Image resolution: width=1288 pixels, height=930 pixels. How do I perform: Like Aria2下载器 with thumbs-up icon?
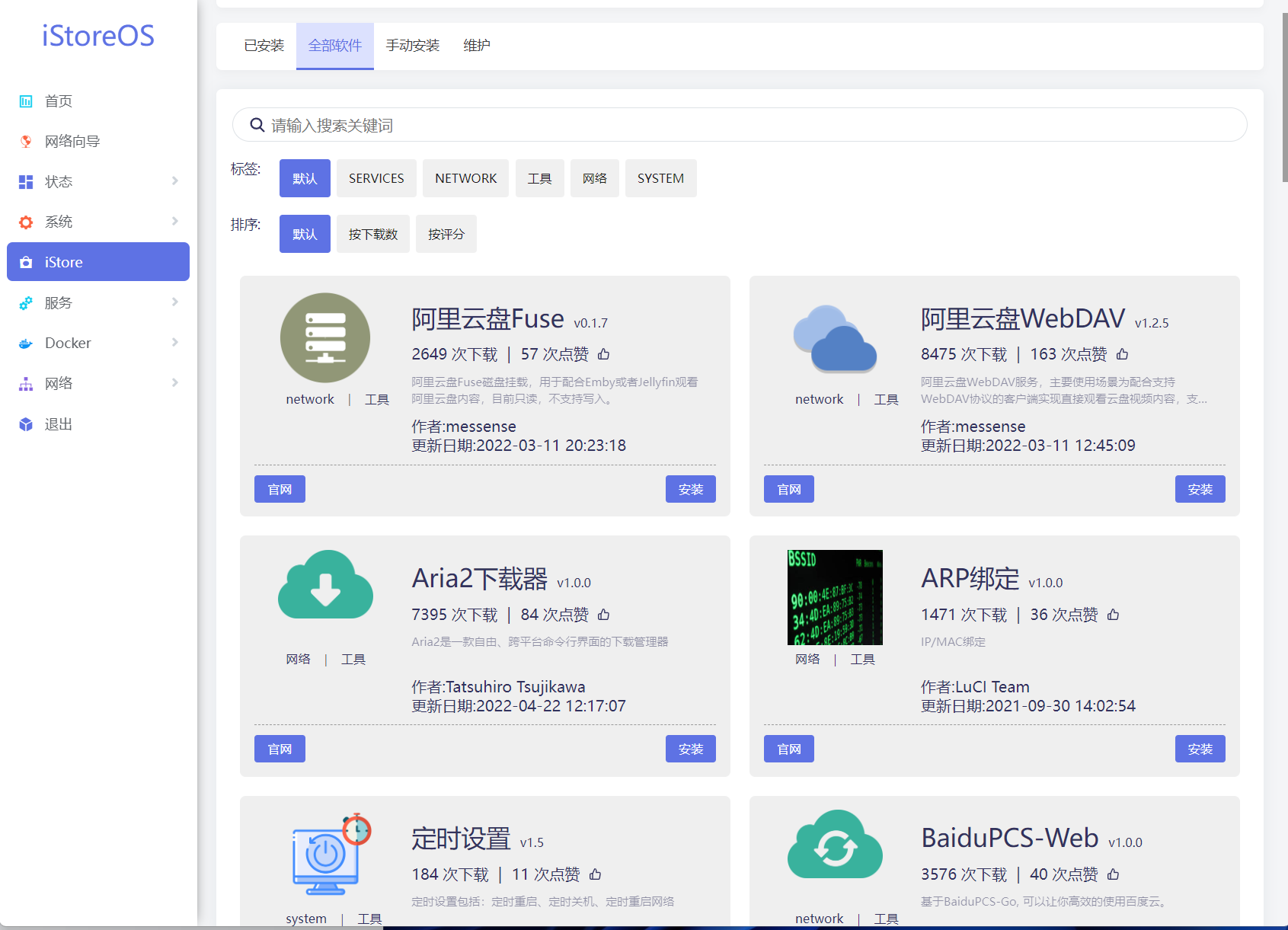pos(604,615)
